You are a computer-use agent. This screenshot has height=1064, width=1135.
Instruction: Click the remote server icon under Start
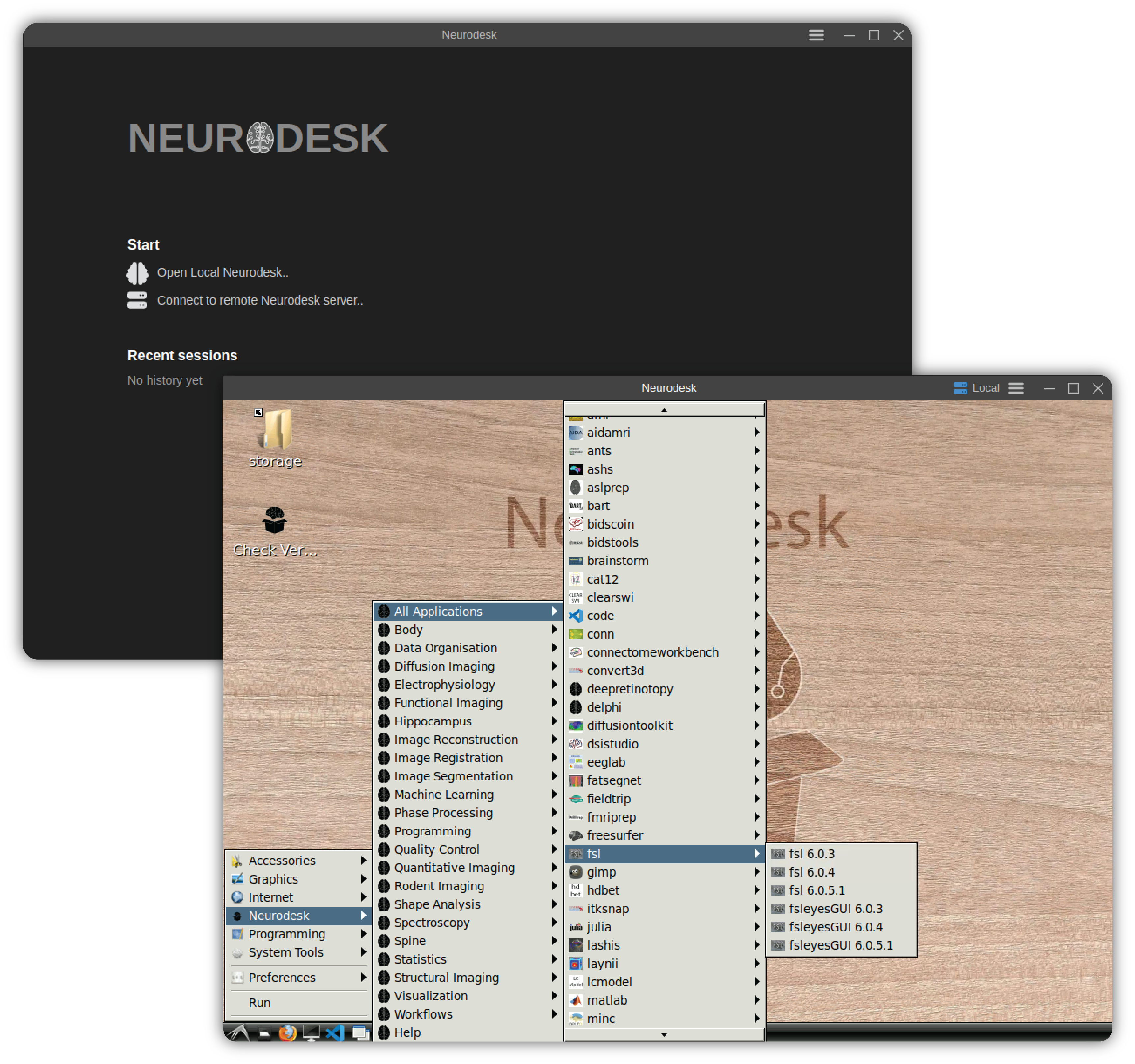click(x=137, y=301)
